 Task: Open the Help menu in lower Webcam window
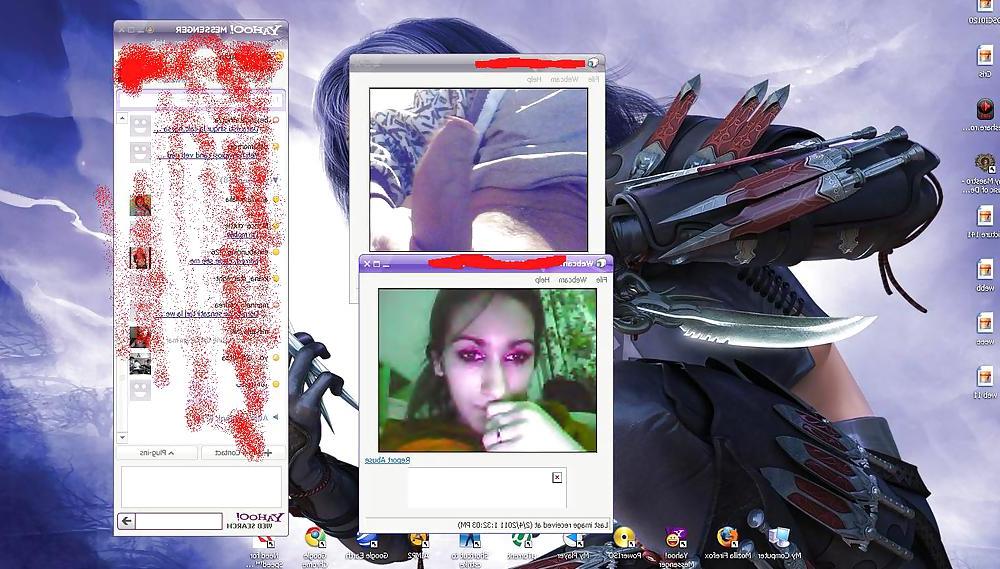coord(542,279)
